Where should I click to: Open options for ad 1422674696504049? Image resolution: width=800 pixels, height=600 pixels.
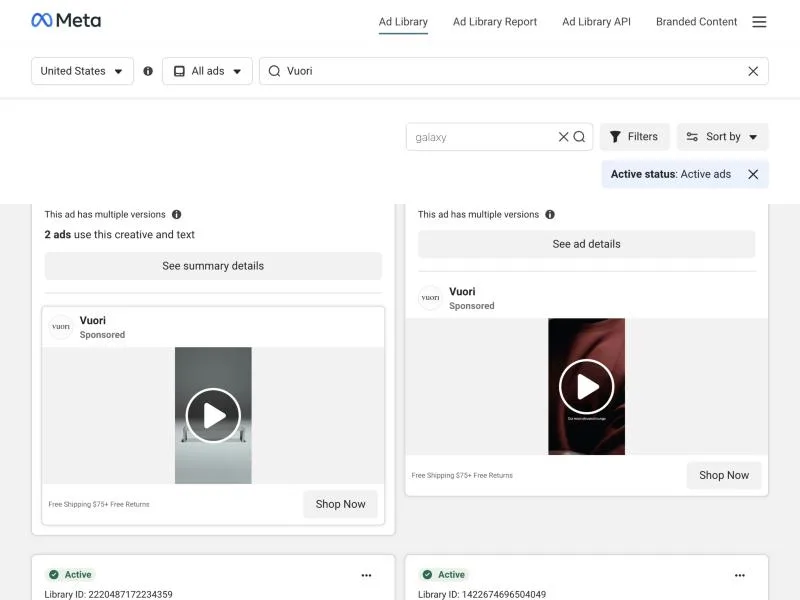pos(740,575)
